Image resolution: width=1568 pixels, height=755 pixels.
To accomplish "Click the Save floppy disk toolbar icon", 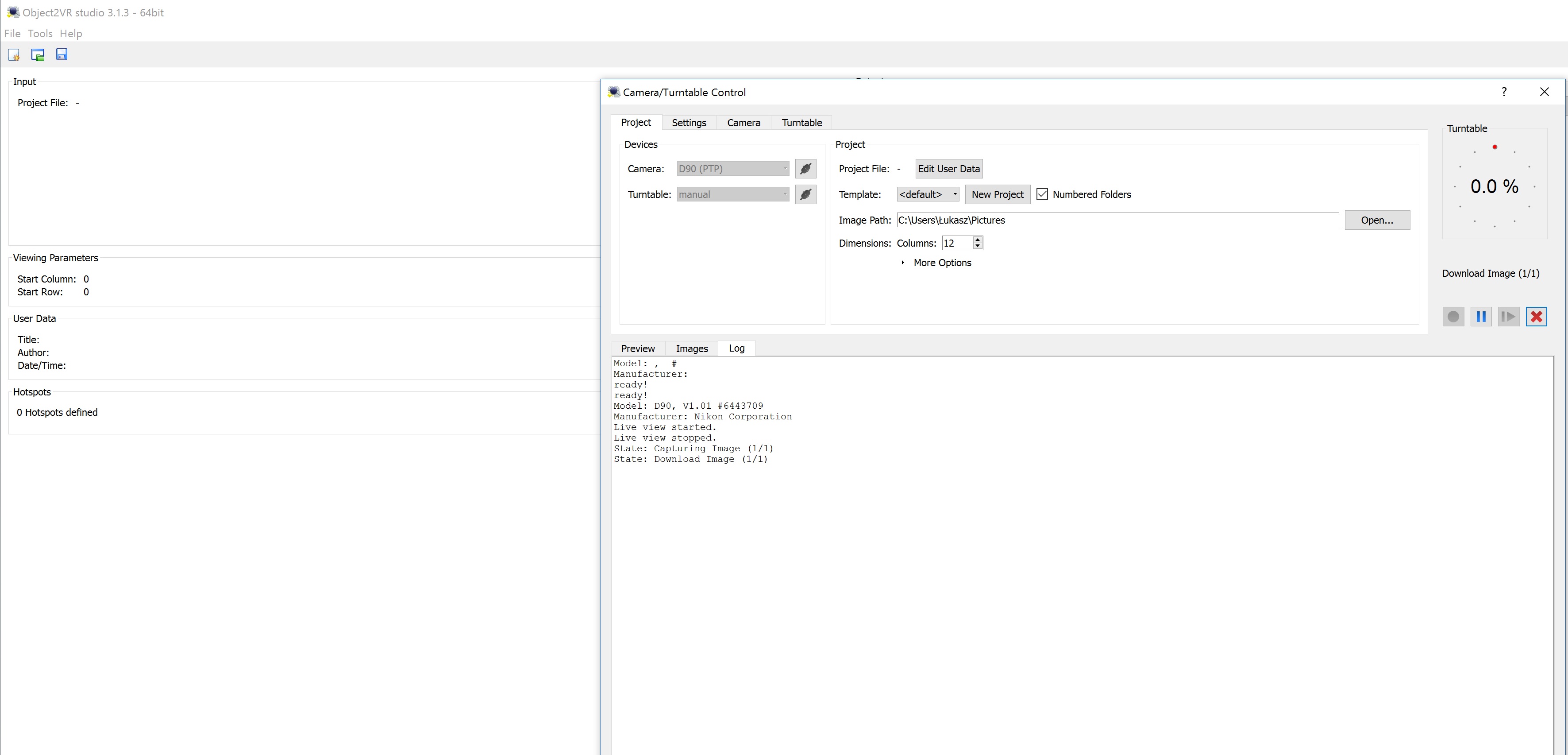I will (62, 54).
